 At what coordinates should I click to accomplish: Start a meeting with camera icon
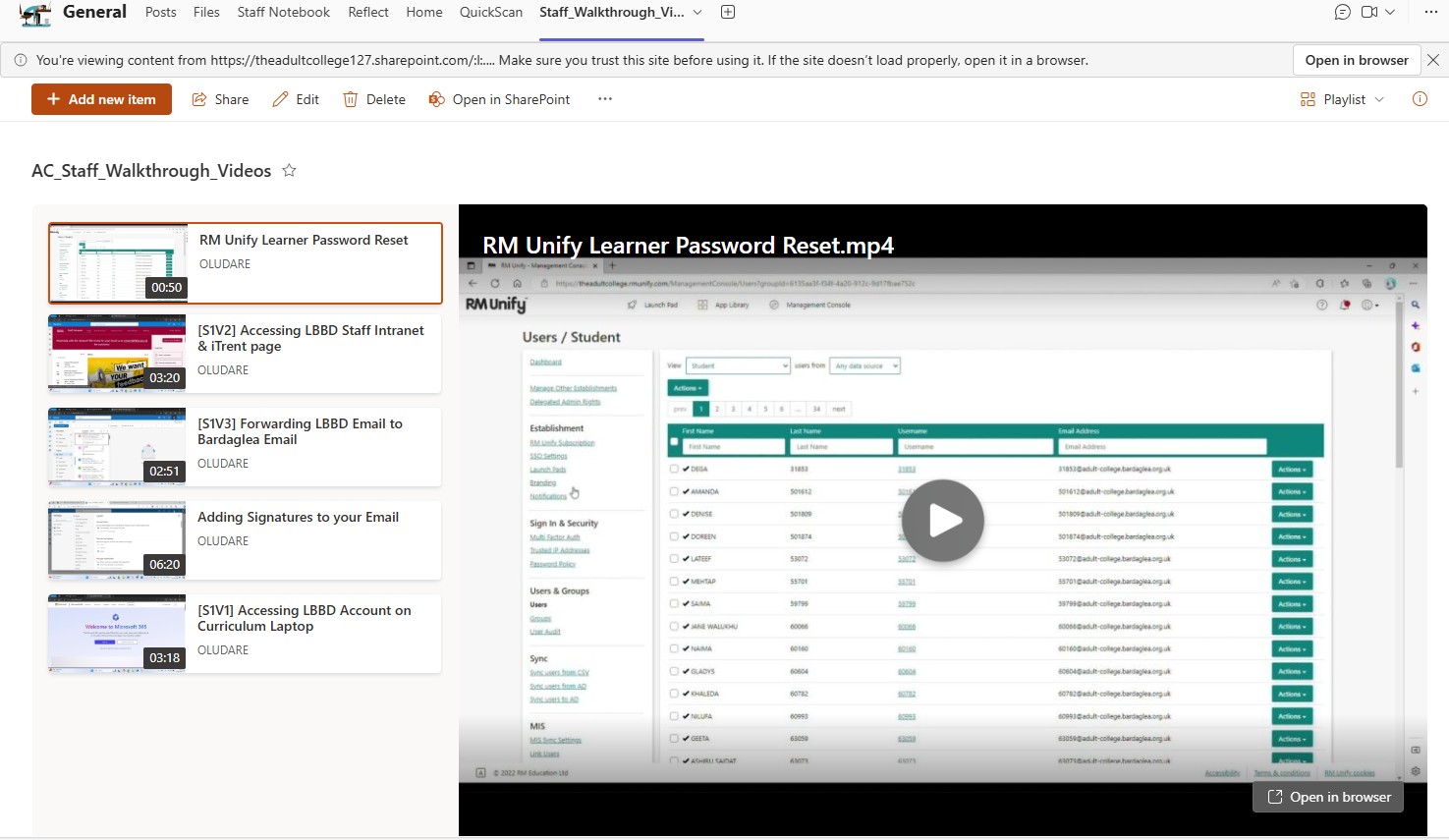click(1369, 13)
